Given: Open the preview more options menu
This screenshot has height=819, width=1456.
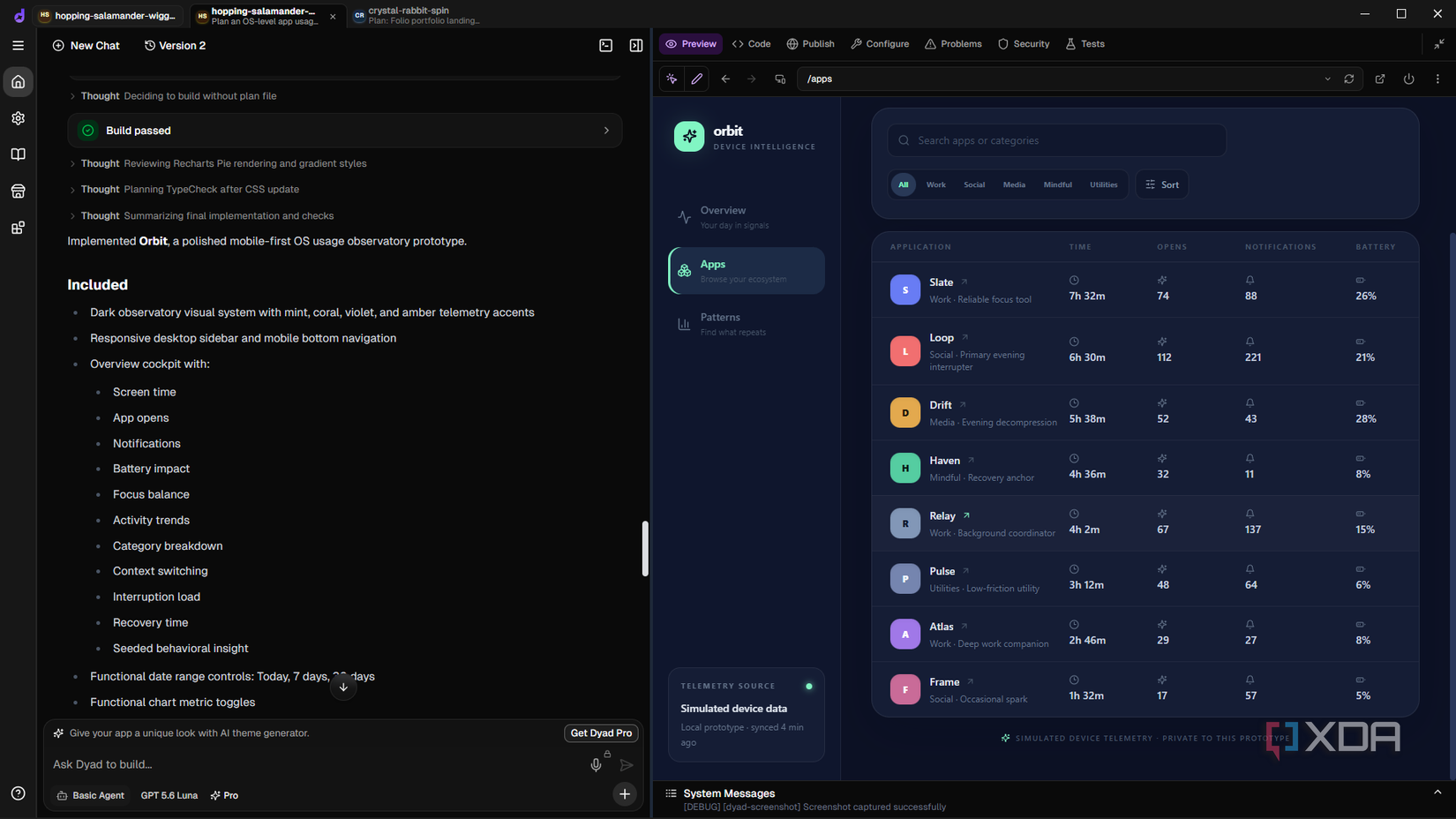Looking at the screenshot, I should (1438, 79).
